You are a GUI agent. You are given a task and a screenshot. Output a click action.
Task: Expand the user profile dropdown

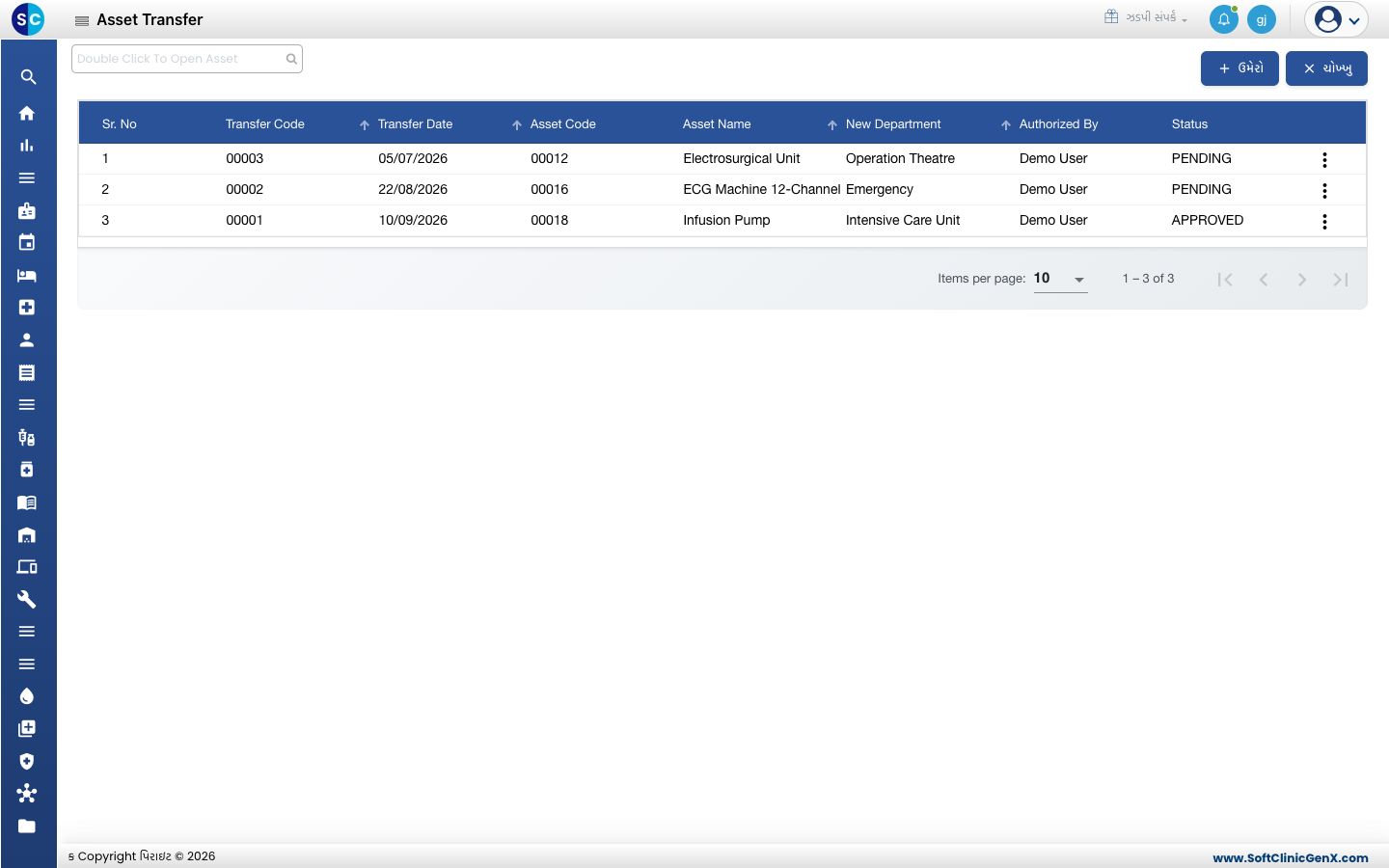tap(1337, 19)
